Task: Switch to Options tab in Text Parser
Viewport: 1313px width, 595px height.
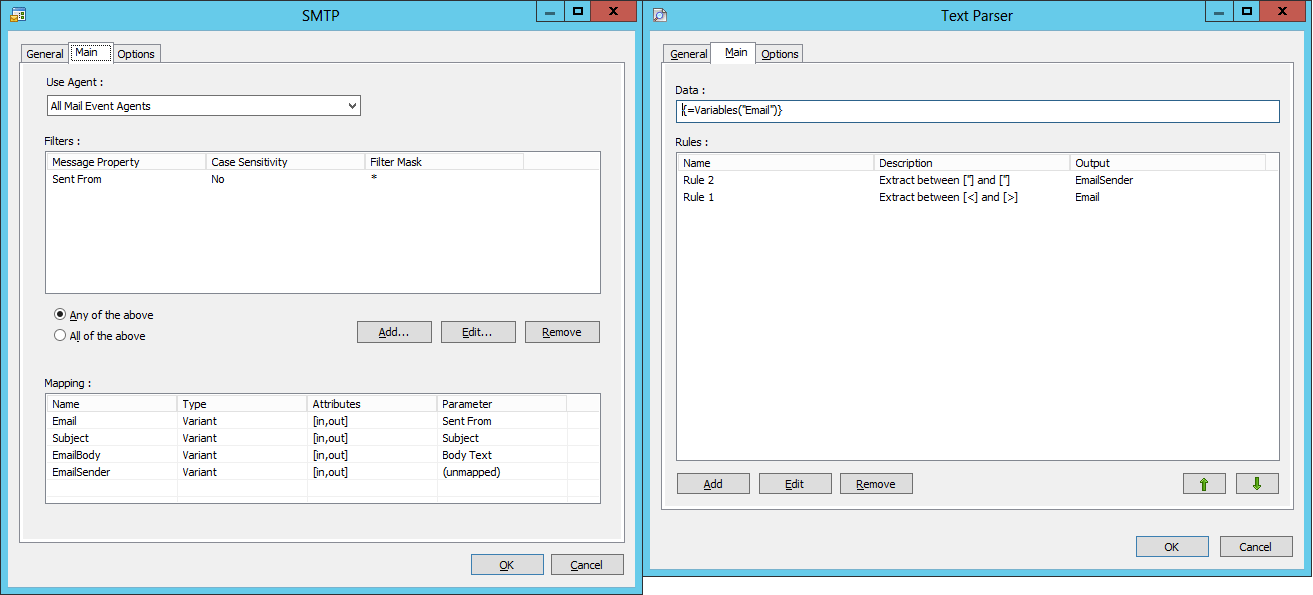Action: [x=780, y=54]
